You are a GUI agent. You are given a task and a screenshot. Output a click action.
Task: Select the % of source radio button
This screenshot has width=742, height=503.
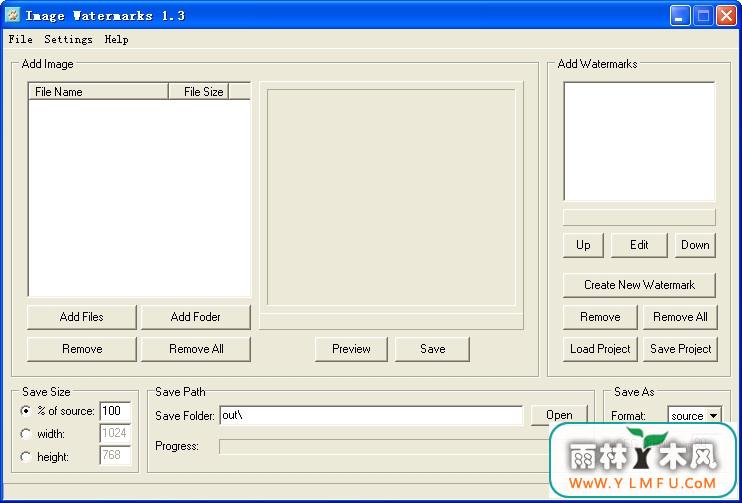click(26, 411)
